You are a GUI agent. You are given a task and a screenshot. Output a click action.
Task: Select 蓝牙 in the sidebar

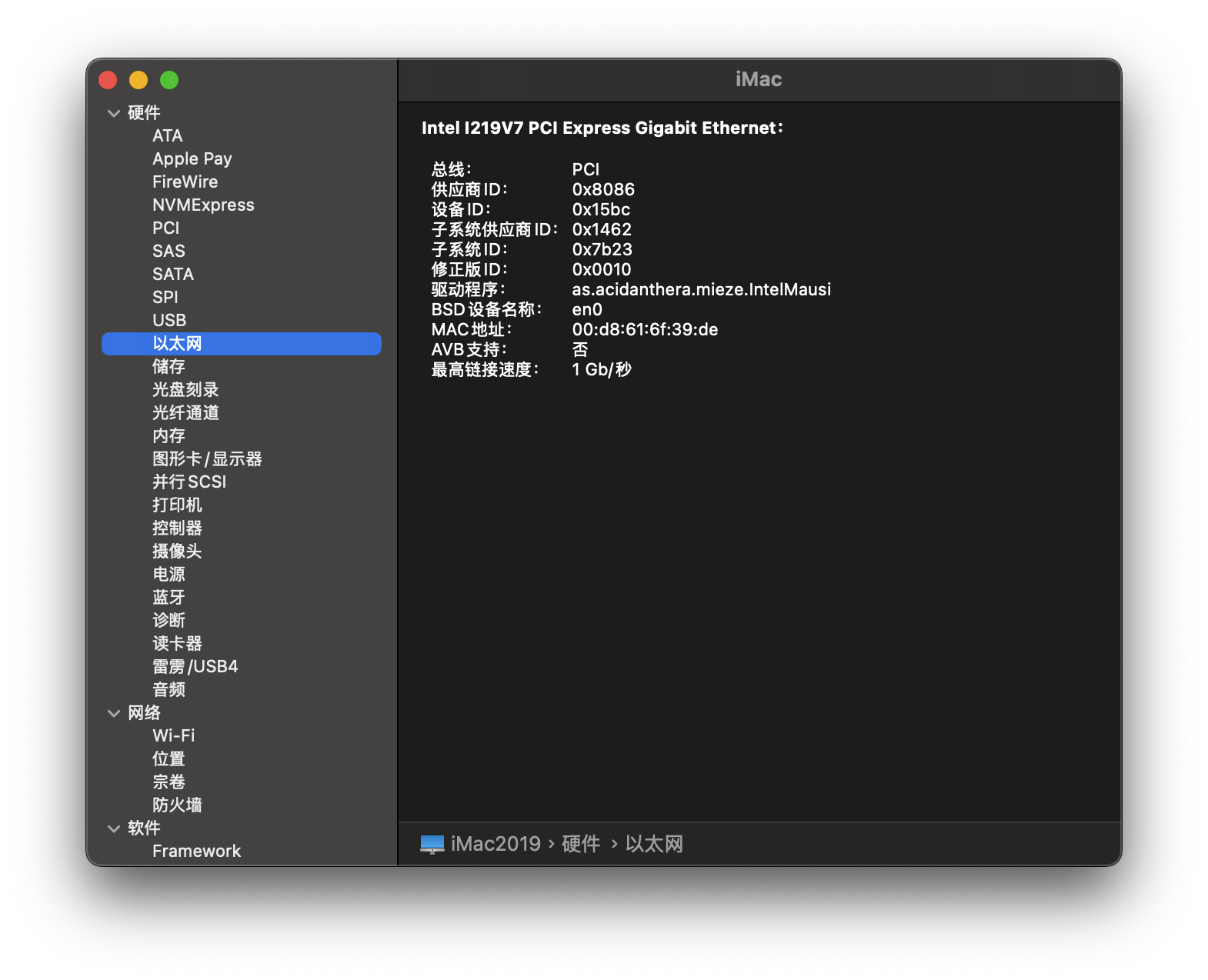pos(242,598)
